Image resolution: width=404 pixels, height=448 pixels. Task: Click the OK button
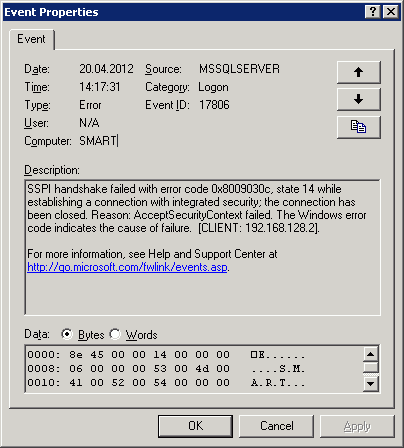tap(195, 426)
